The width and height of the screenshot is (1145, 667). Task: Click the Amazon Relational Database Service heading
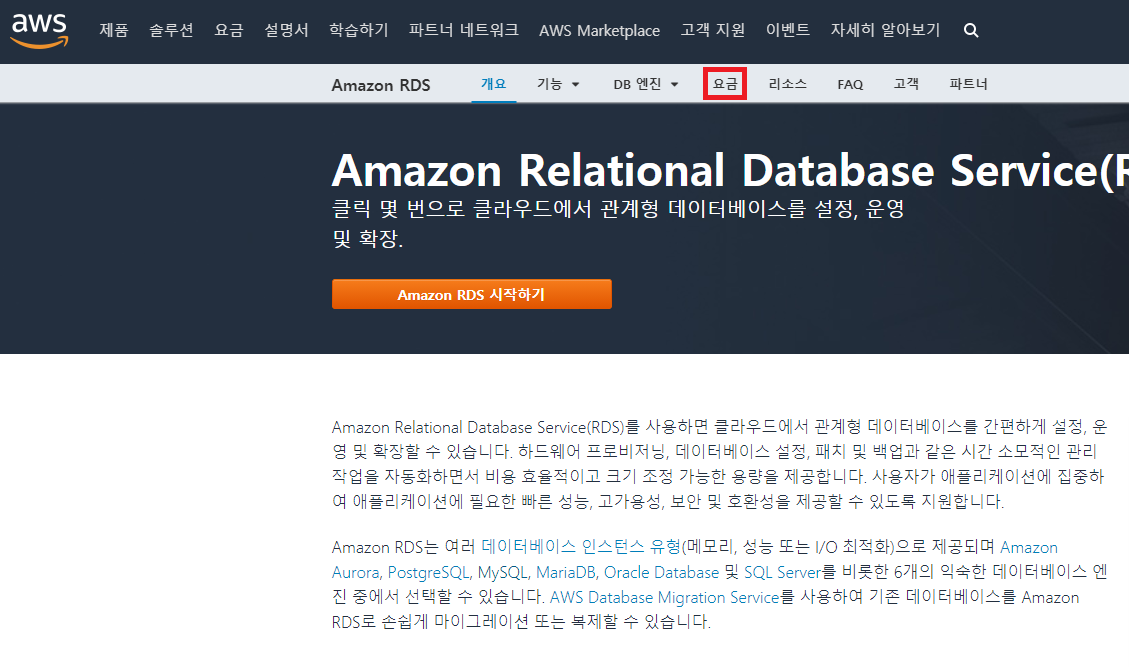730,171
